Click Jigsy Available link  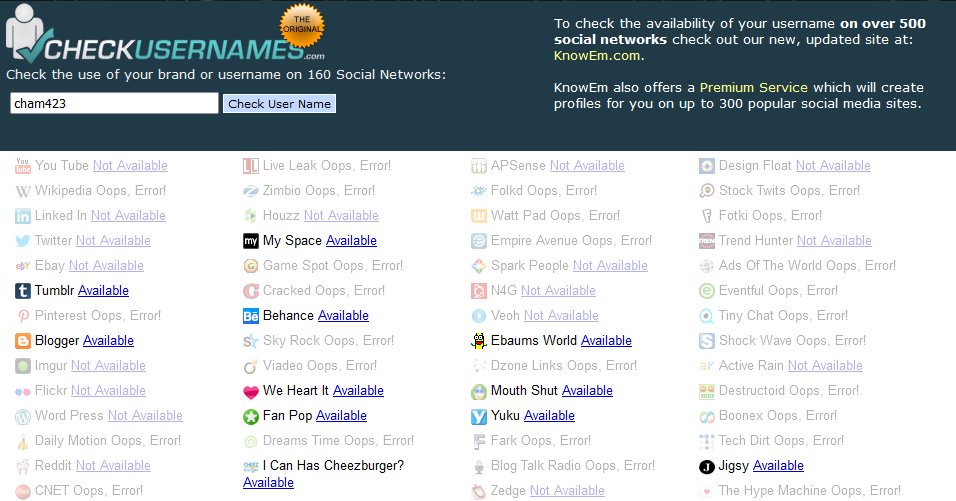point(778,466)
